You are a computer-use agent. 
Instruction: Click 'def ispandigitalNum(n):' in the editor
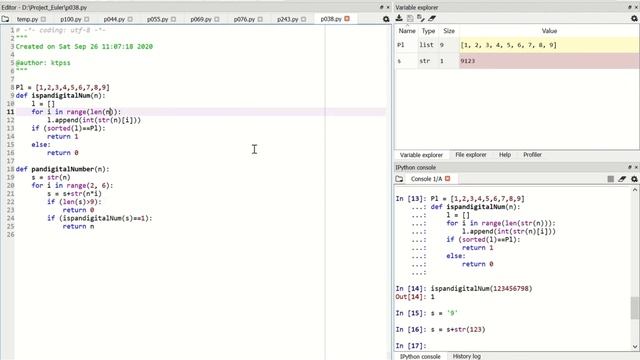(60, 96)
